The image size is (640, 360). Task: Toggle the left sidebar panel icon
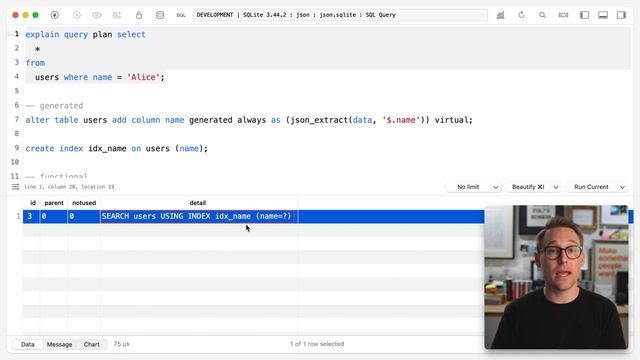point(584,15)
